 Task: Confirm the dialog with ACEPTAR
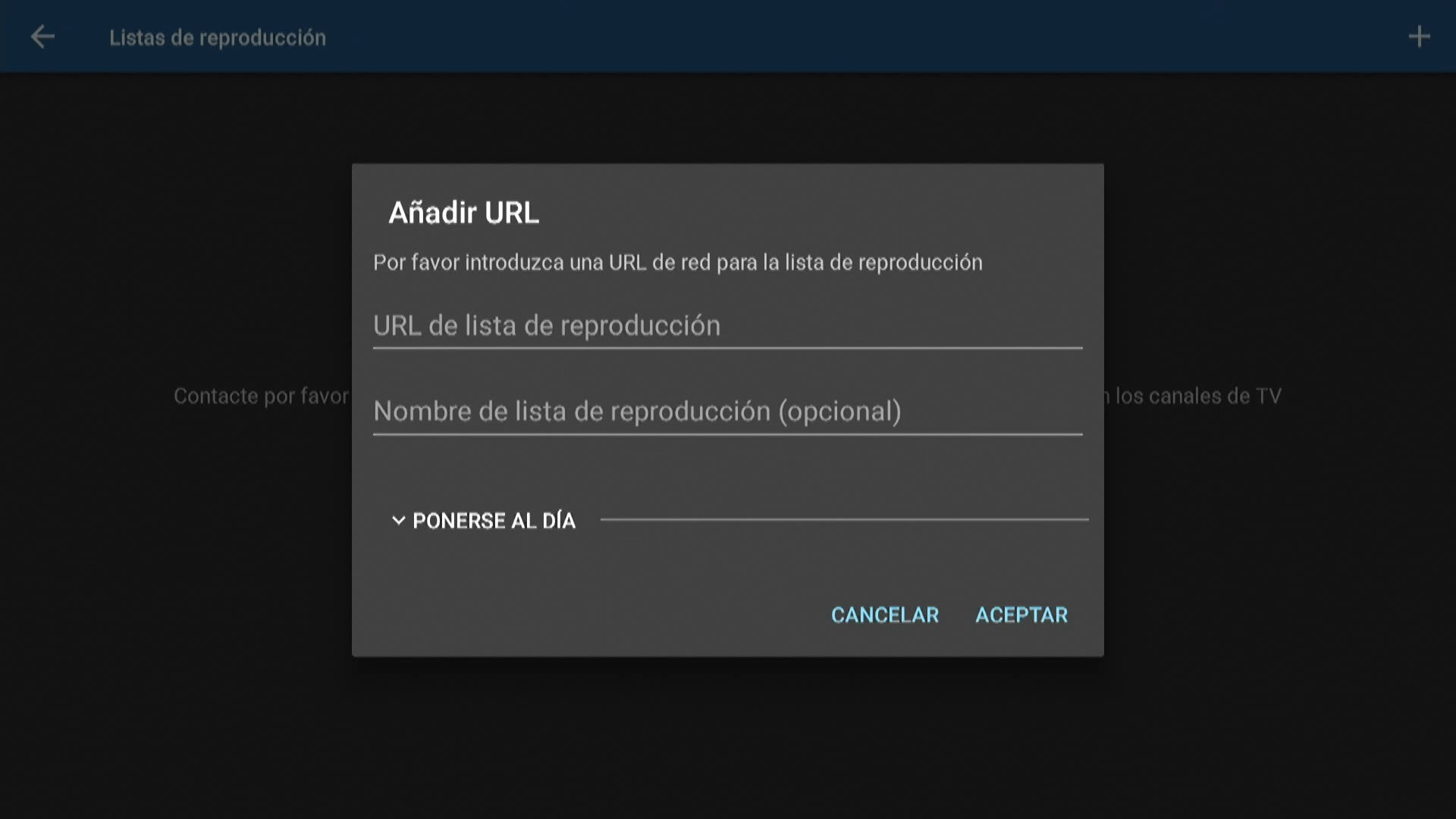[x=1021, y=615]
